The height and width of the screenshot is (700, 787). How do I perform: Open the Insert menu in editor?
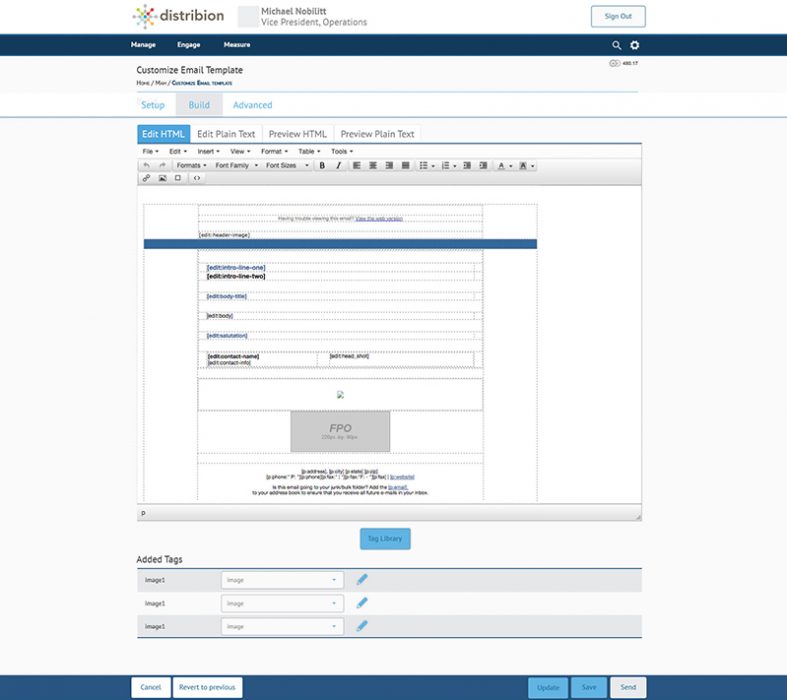pos(208,151)
